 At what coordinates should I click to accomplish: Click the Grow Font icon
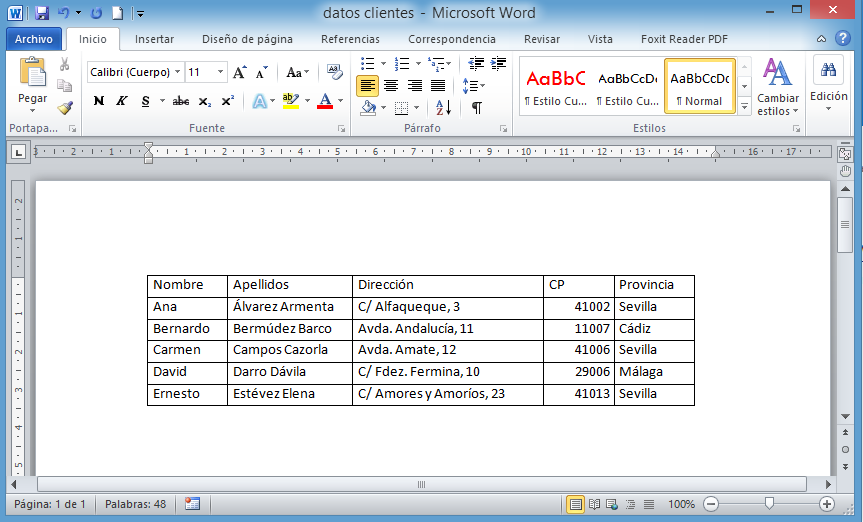(239, 72)
